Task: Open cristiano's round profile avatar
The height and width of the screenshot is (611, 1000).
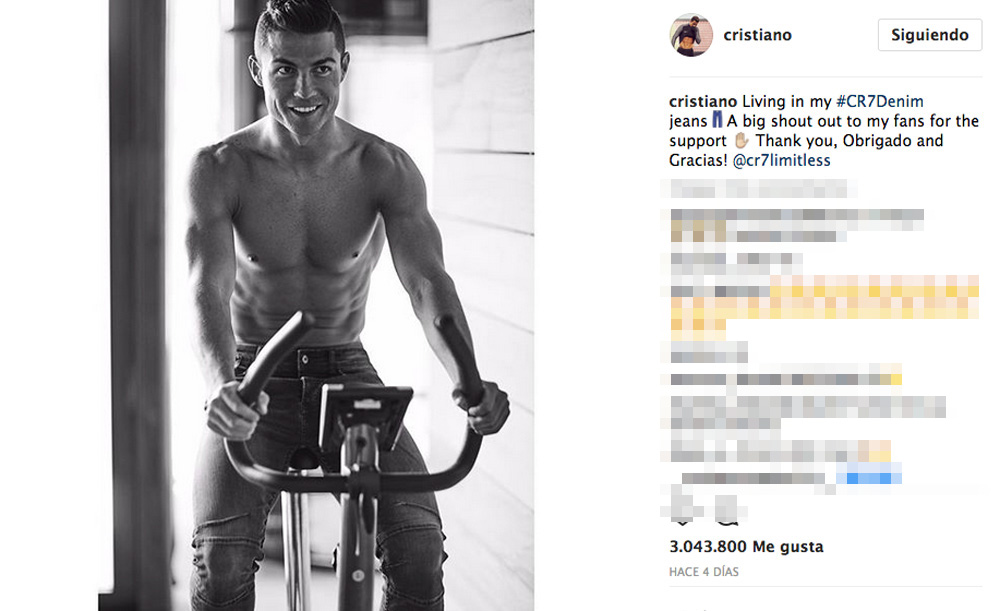Action: click(691, 35)
